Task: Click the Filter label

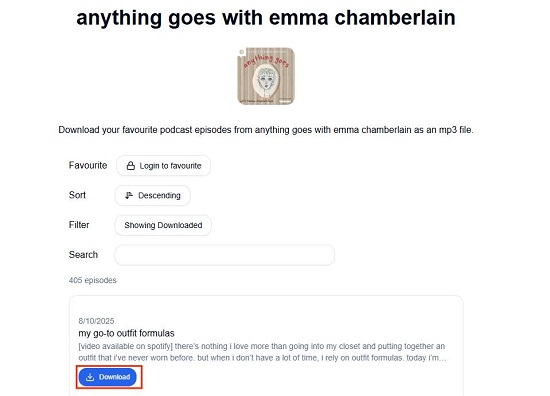Action: pyautogui.click(x=79, y=225)
